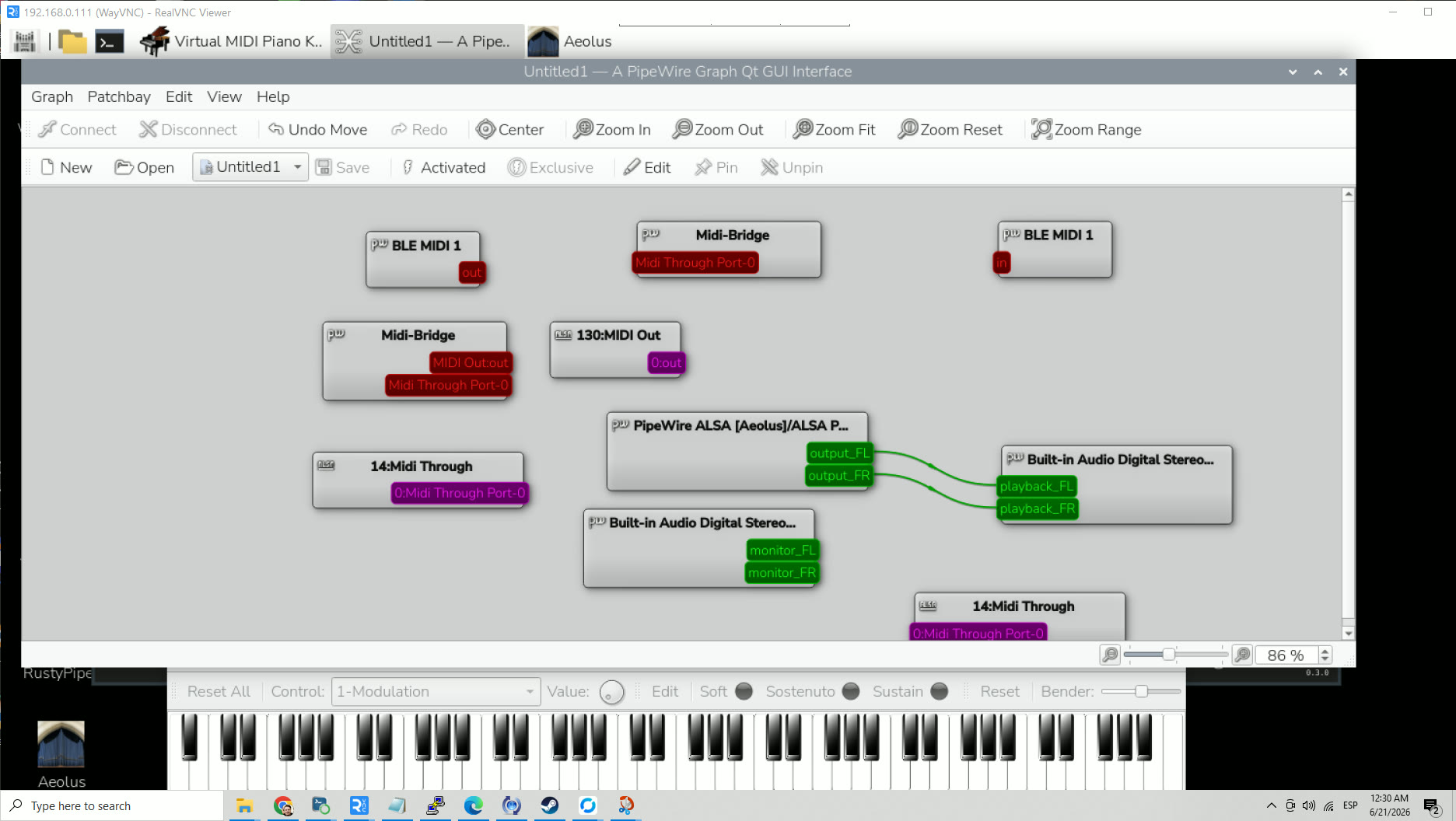Click Zoom Out on the toolbar
This screenshot has width=1456, height=821.
[x=717, y=129]
